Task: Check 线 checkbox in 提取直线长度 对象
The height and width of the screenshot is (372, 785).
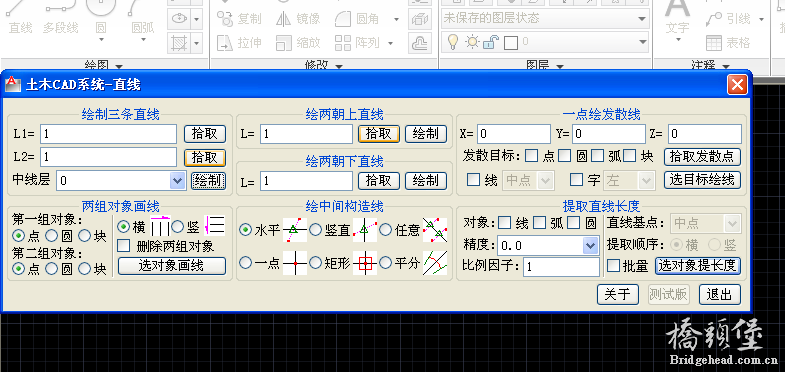Action: (505, 223)
